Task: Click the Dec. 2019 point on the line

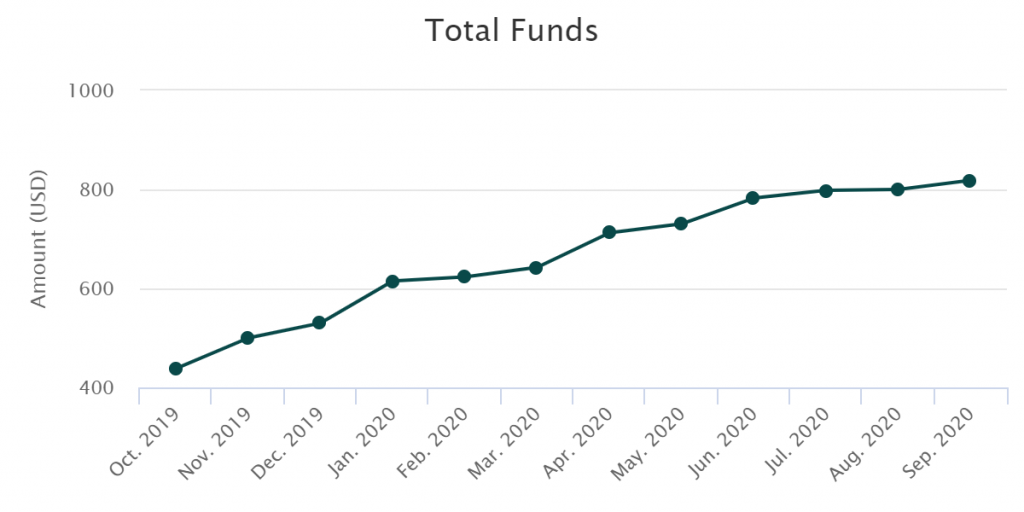Action: (x=319, y=323)
